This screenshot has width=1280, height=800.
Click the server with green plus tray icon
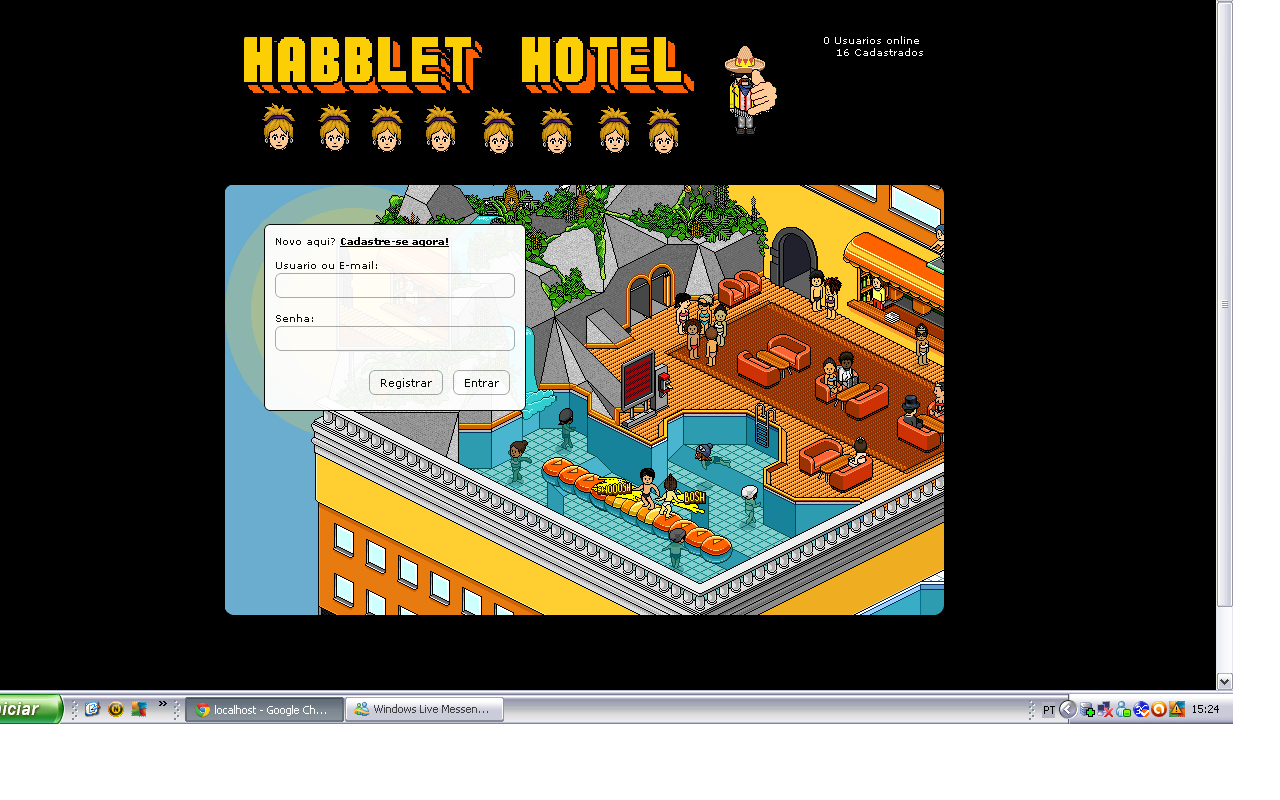coord(1088,710)
